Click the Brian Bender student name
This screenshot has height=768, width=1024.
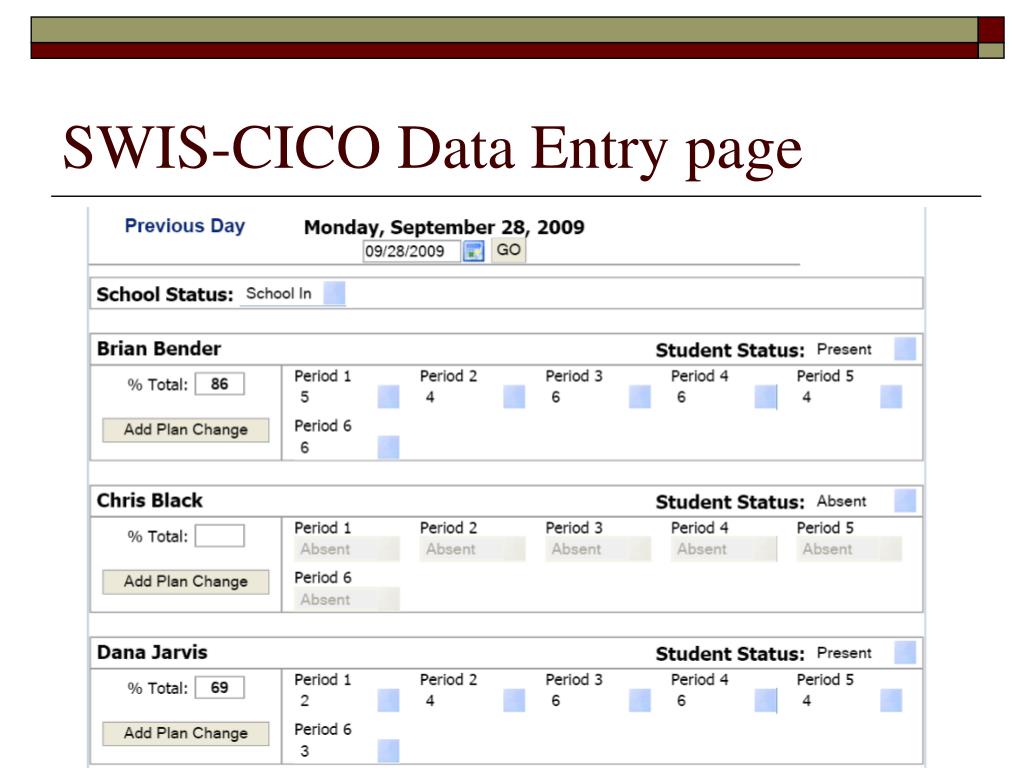click(x=159, y=349)
